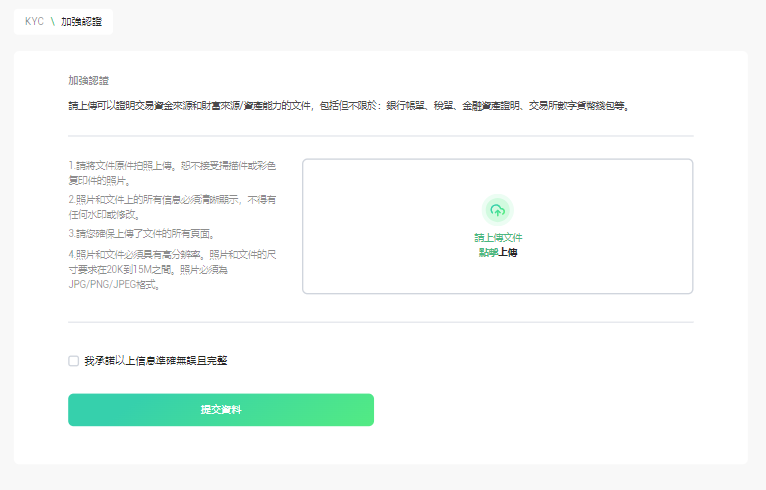The height and width of the screenshot is (490, 766).
Task: Click the 我承諾以上信息準確無誤且完整 label text
Action: [156, 361]
